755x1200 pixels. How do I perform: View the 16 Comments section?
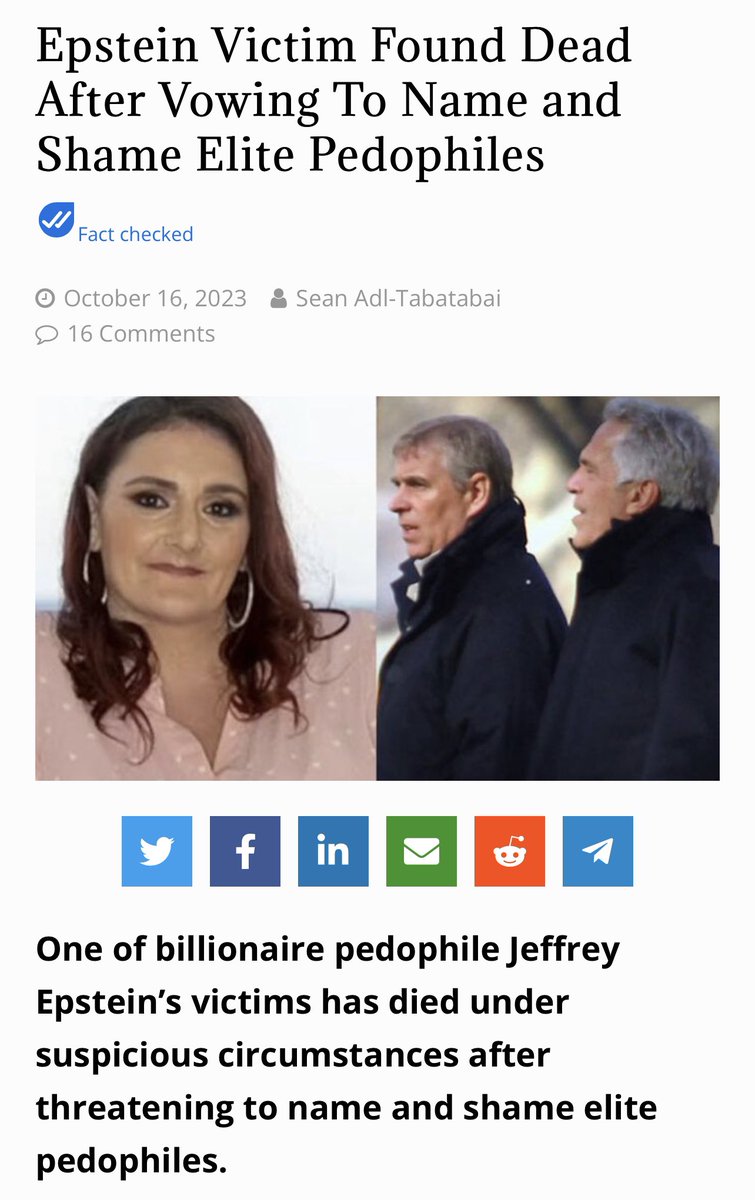pos(141,334)
